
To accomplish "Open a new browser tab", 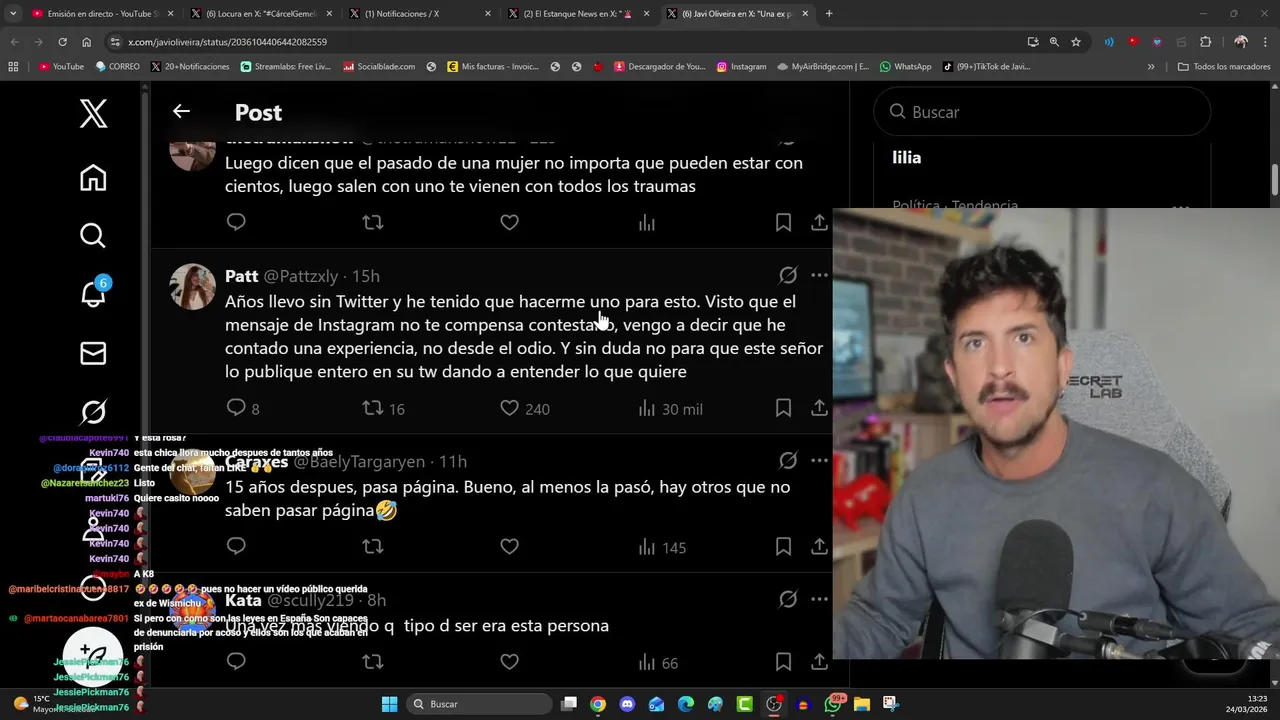I will (829, 14).
